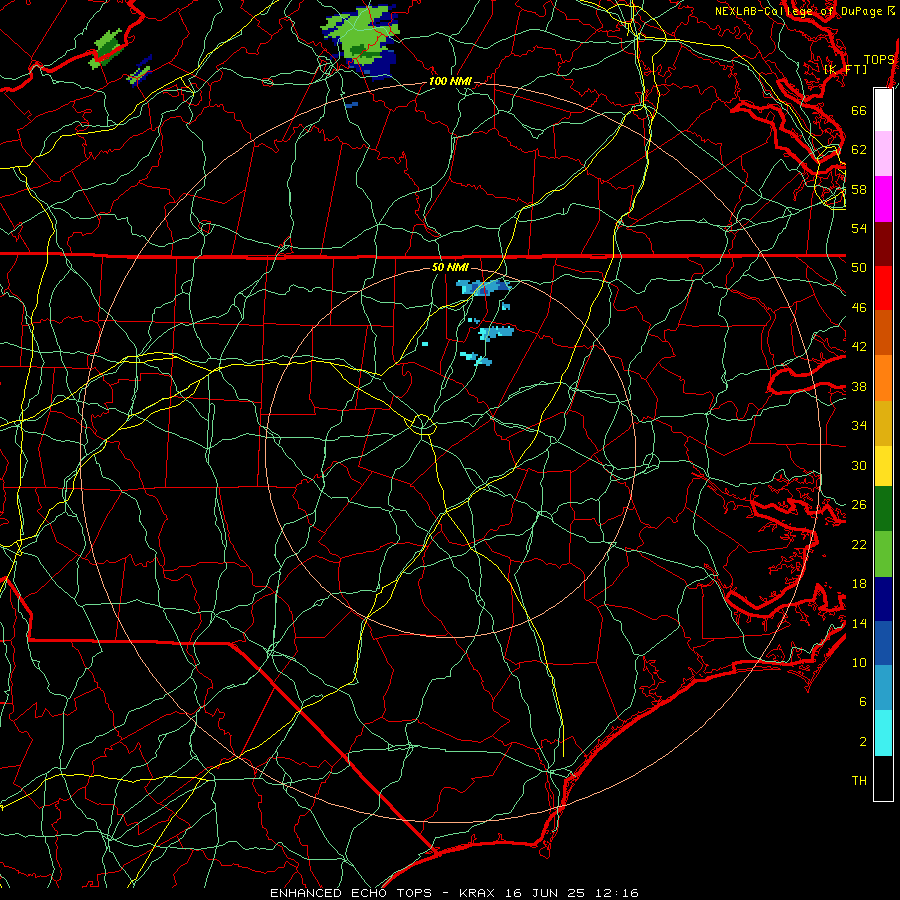
Task: Click the legend value '30'
Action: [859, 465]
